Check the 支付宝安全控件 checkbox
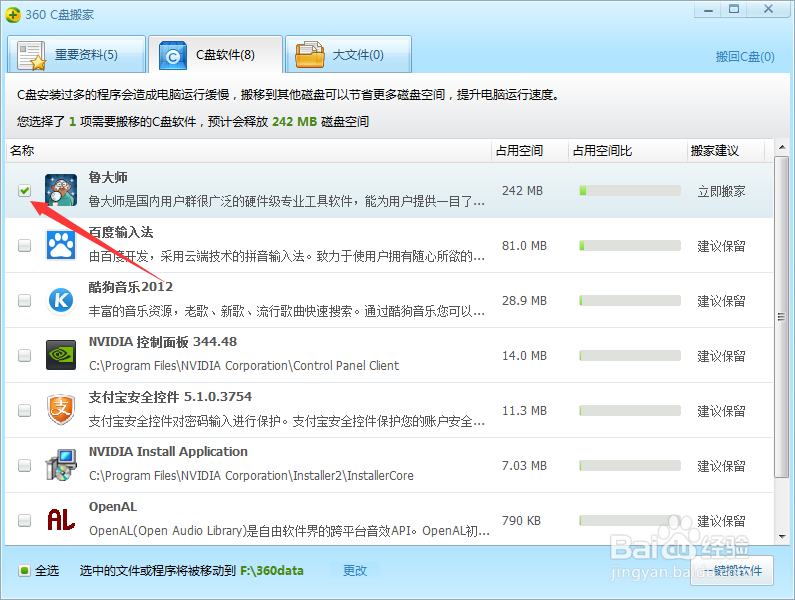Image resolution: width=795 pixels, height=600 pixels. [24, 410]
